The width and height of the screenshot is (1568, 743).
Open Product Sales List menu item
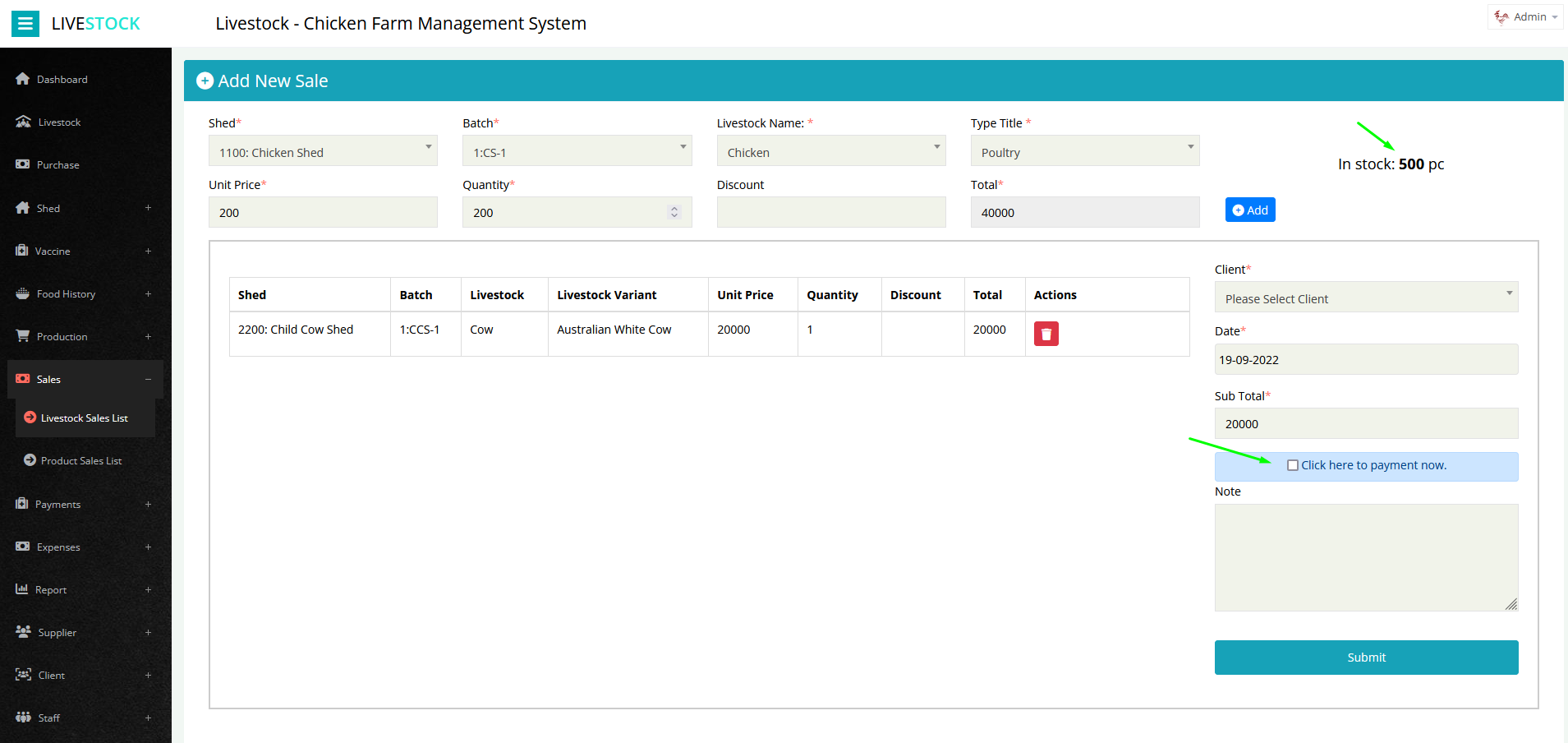click(x=81, y=461)
